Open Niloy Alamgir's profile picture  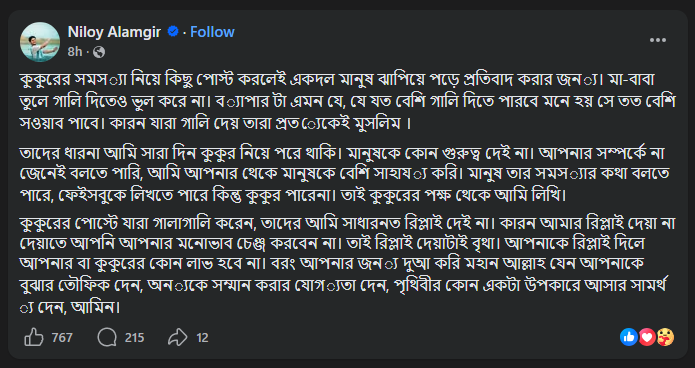(x=39, y=42)
